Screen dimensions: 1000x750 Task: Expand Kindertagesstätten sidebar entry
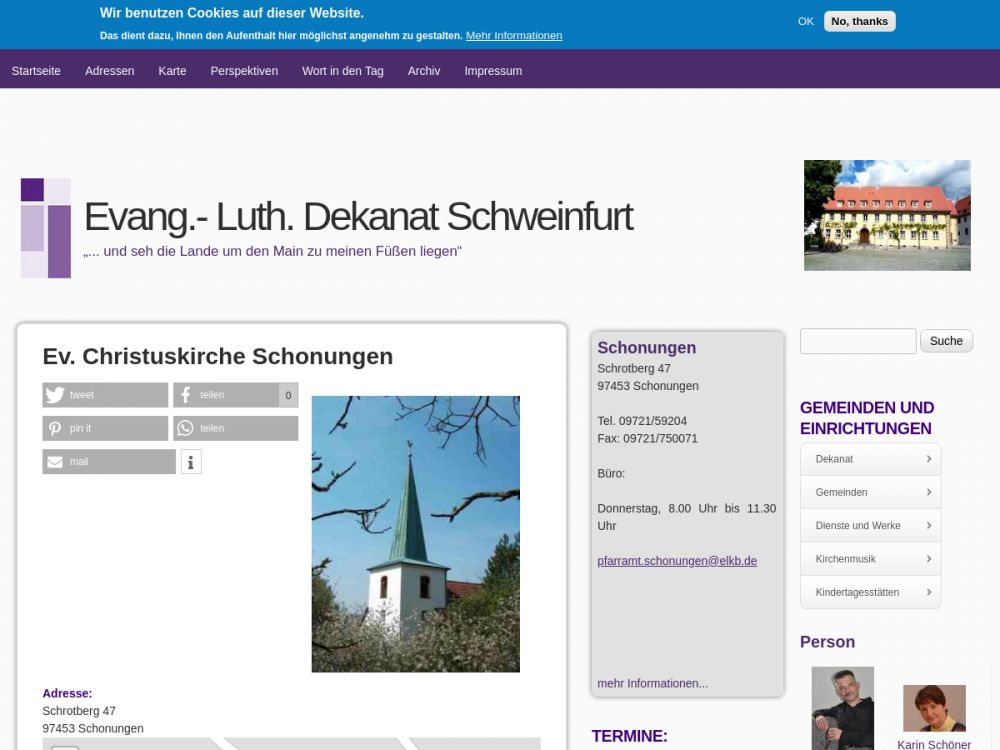[870, 592]
